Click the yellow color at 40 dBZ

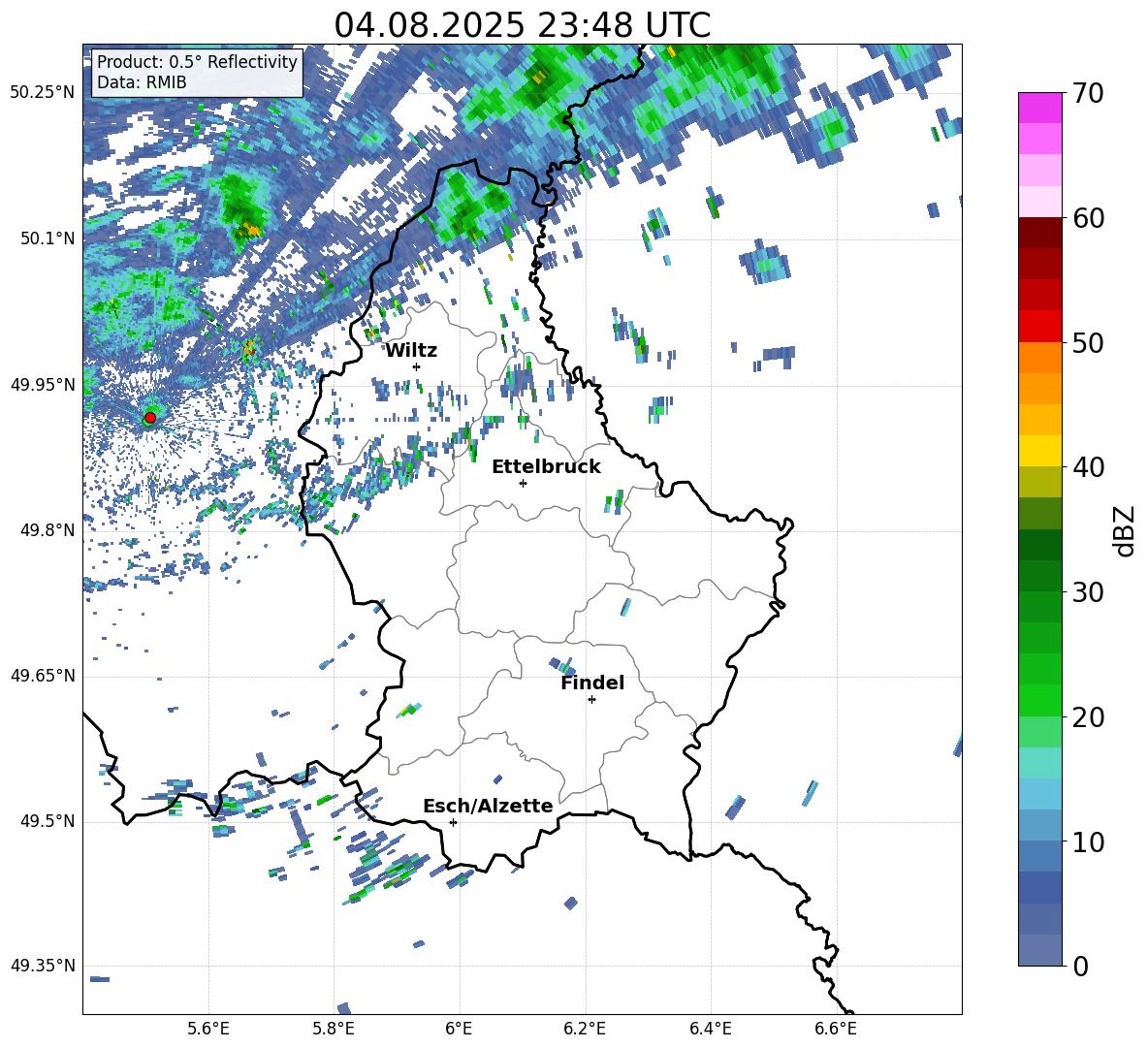tap(1039, 452)
